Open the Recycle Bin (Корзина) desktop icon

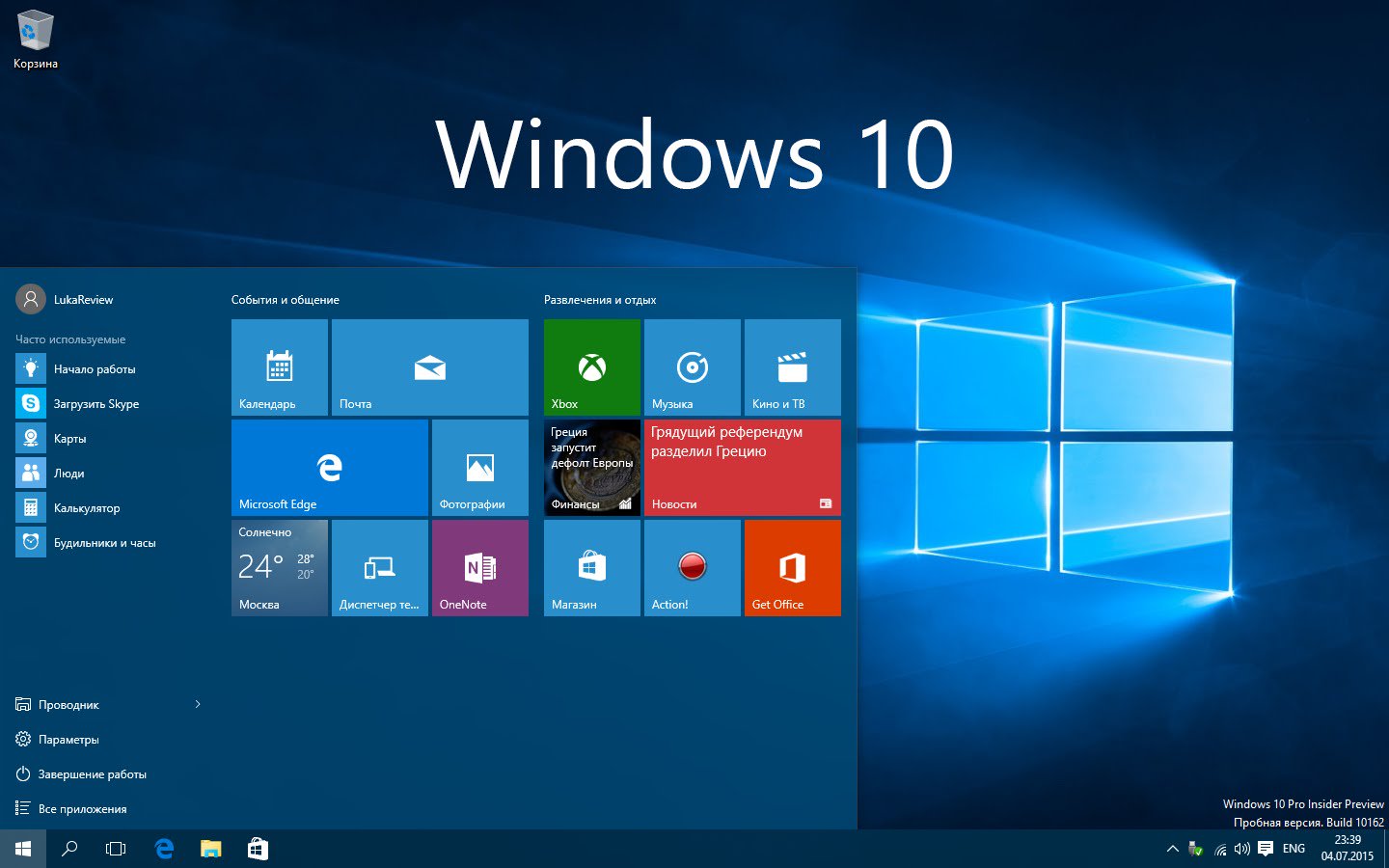click(x=36, y=40)
